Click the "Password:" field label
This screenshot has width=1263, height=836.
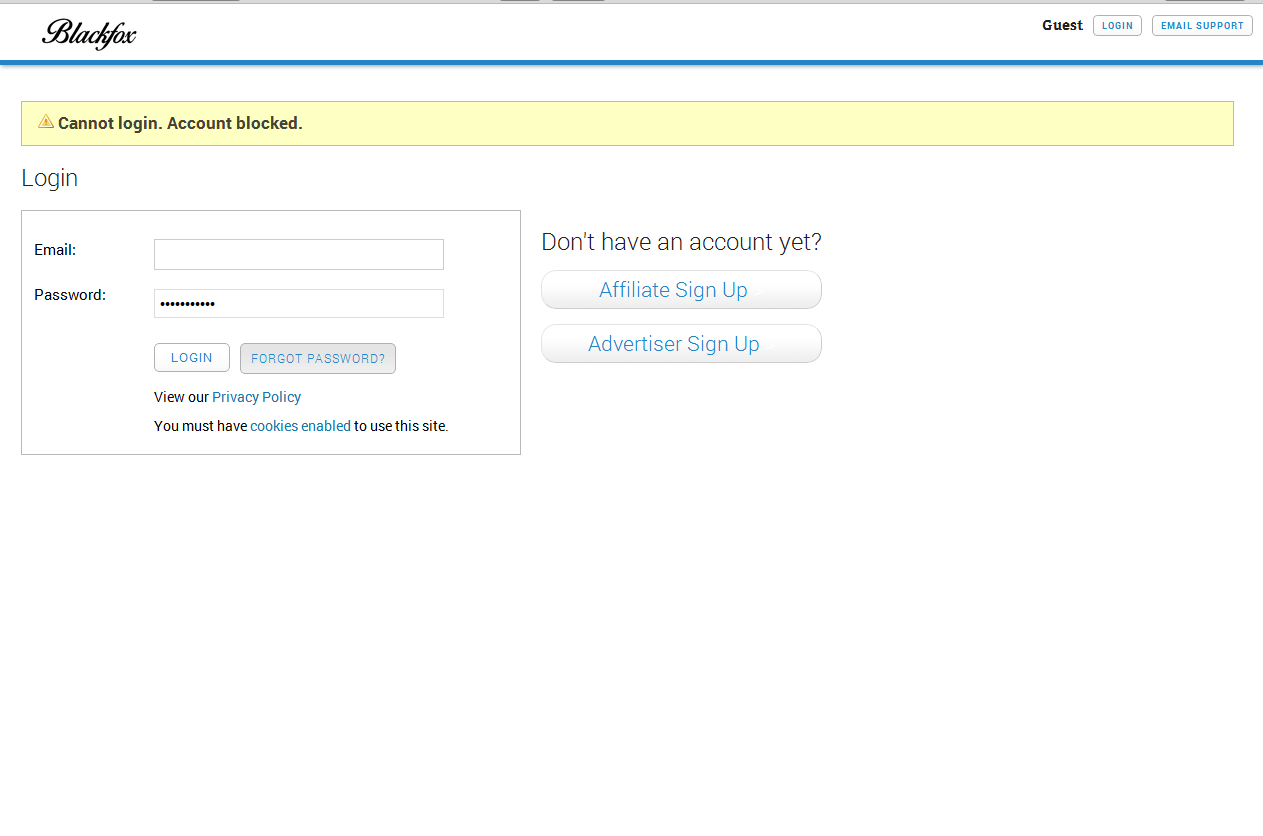click(x=70, y=295)
